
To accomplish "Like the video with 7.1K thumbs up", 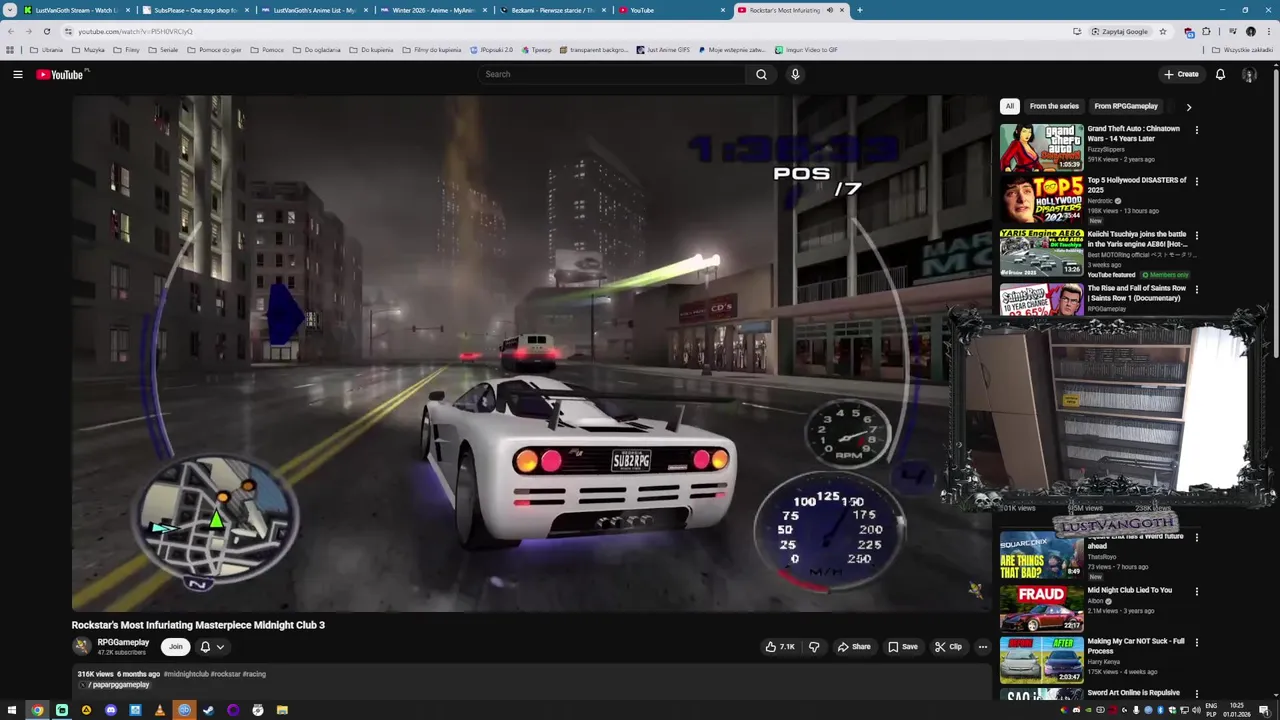I will coord(780,647).
